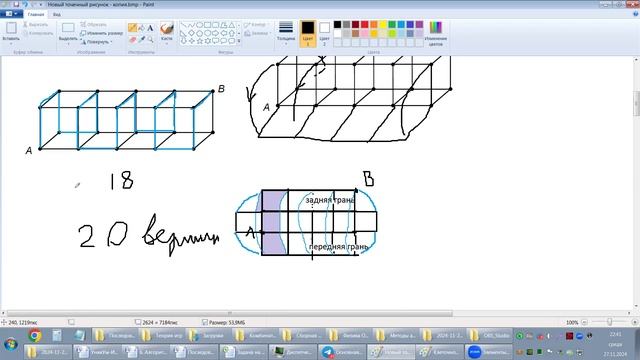Screen dimensions: 640x360
Task: Open the Rotate (Повернуть) dropdown
Action: point(96,42)
